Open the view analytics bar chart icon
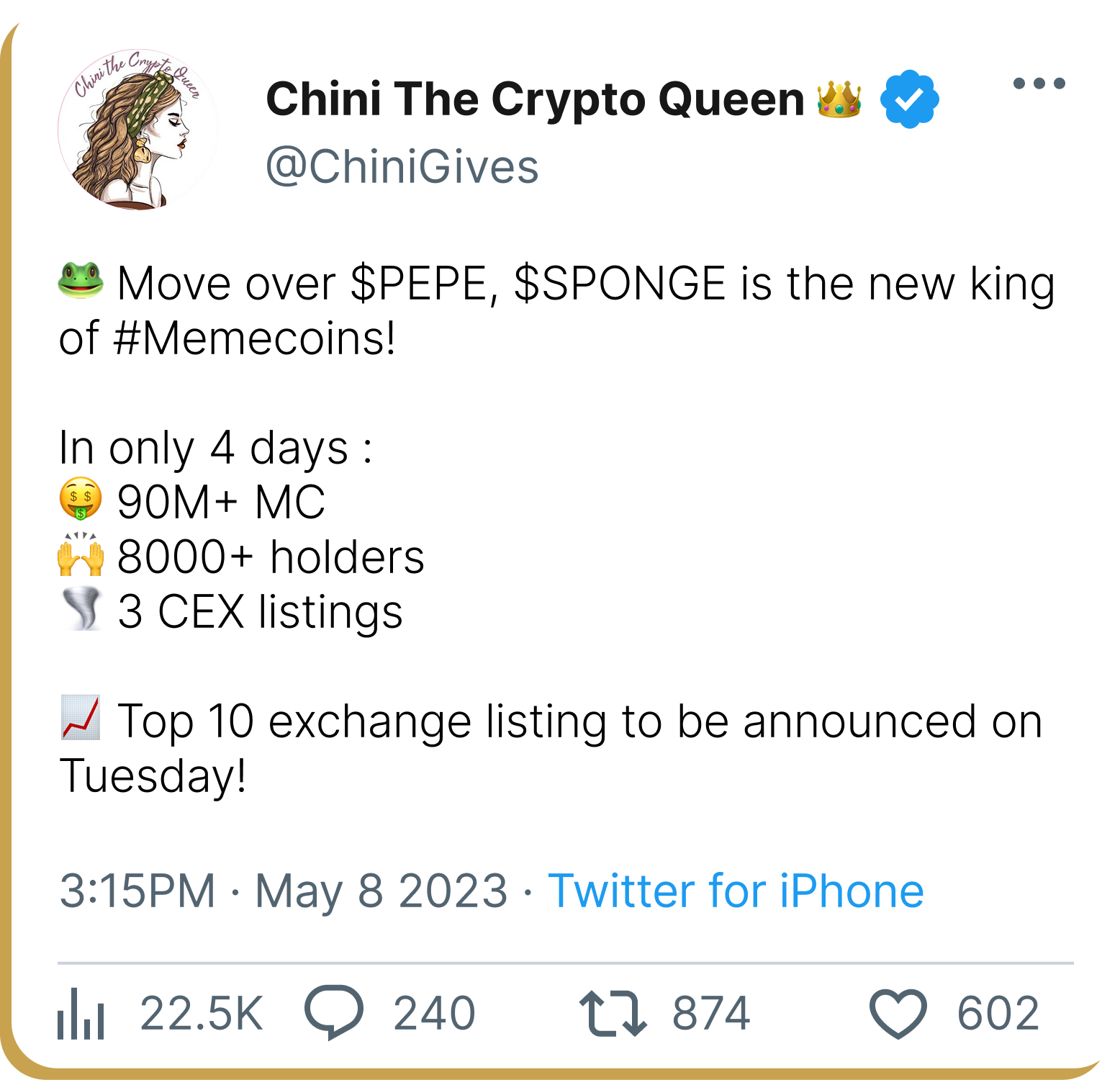 tap(81, 1014)
